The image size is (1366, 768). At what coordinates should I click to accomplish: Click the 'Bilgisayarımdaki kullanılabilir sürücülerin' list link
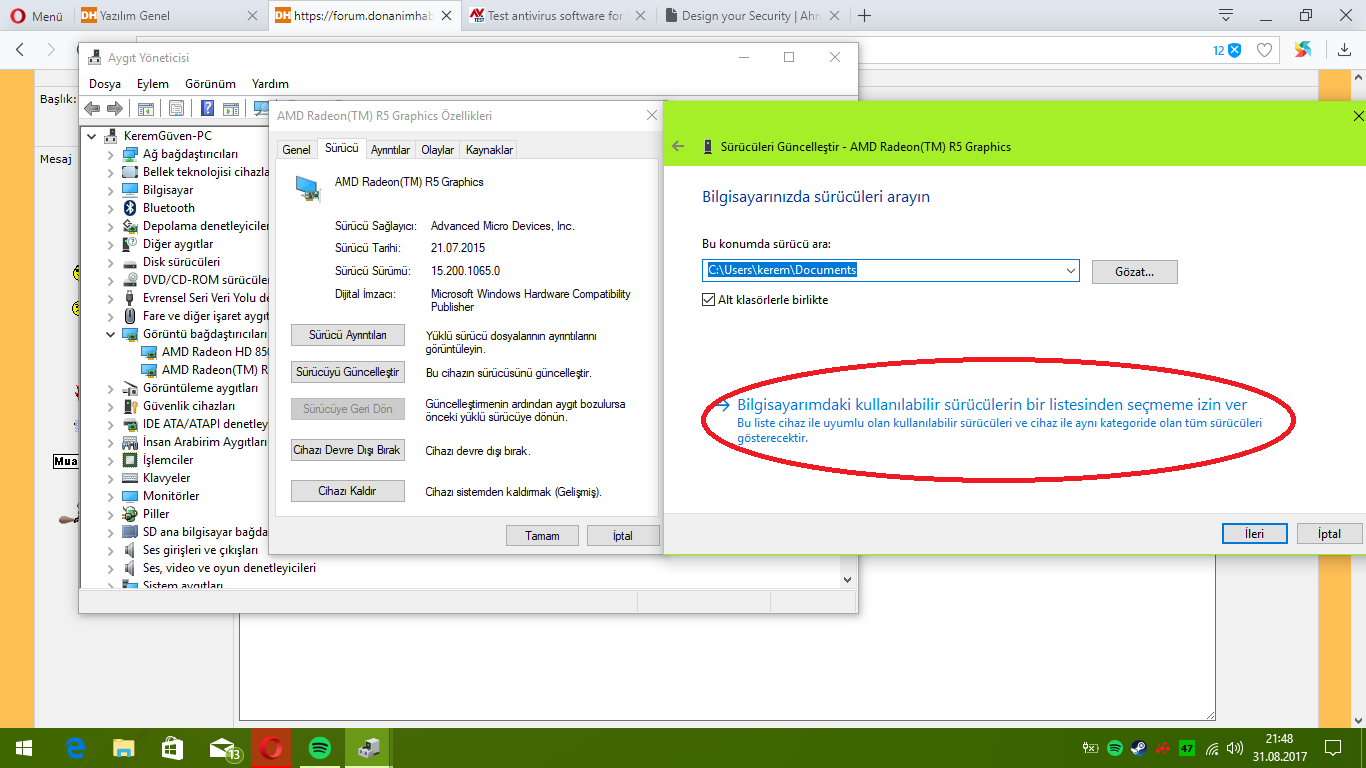pyautogui.click(x=992, y=405)
